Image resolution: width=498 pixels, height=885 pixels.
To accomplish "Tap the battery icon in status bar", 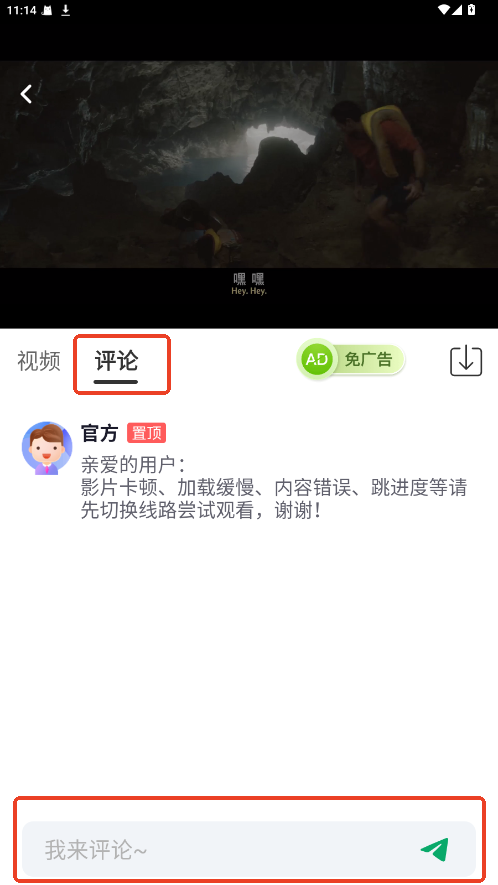I will tap(471, 10).
